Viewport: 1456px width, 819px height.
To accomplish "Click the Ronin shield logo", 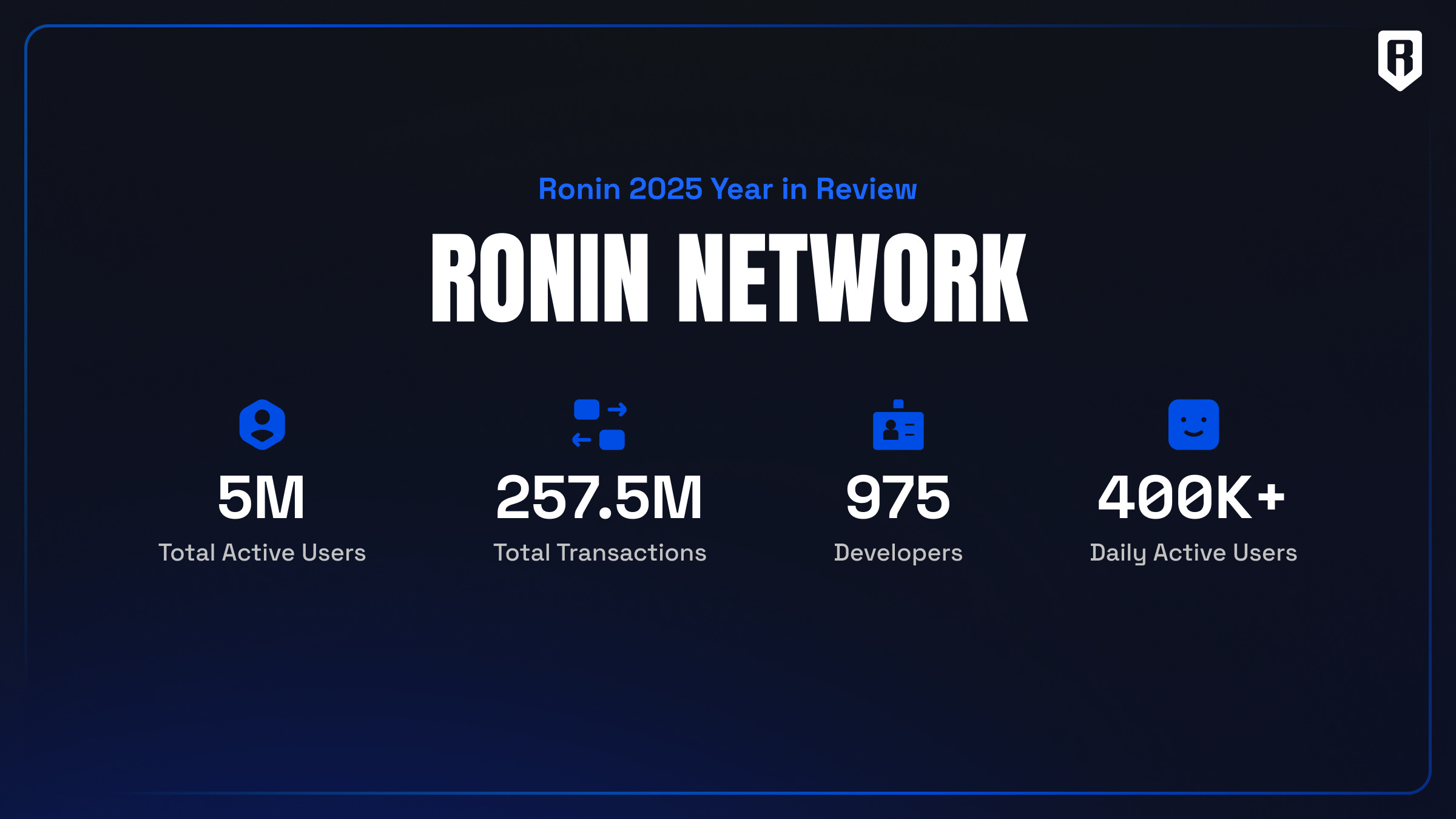I will [x=1400, y=59].
